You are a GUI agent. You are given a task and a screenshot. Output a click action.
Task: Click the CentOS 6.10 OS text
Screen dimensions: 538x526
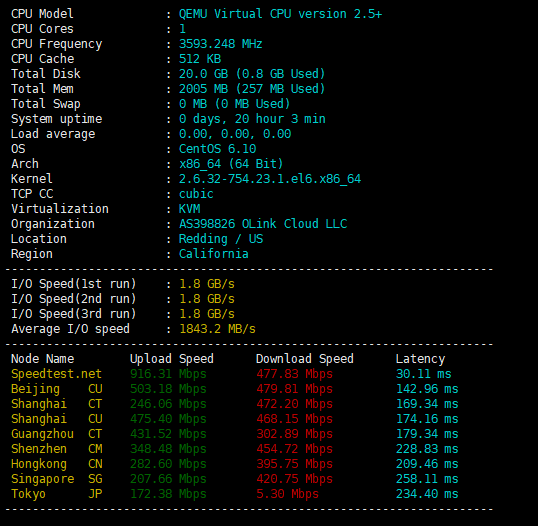click(218, 149)
